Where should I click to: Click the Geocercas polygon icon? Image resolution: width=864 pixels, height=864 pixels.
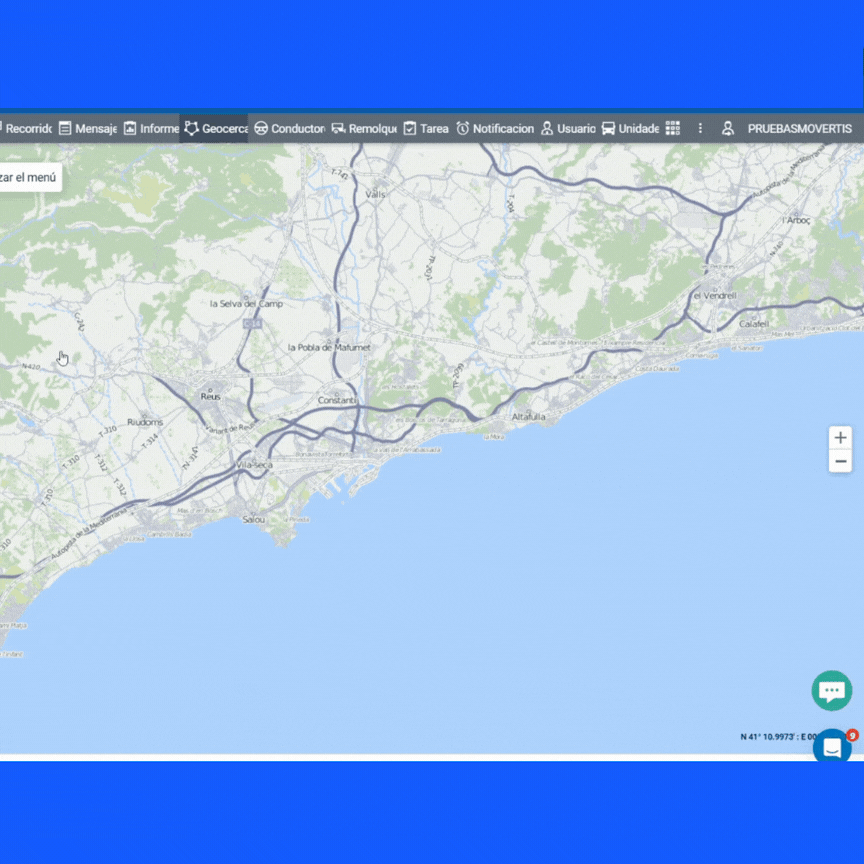[x=191, y=128]
